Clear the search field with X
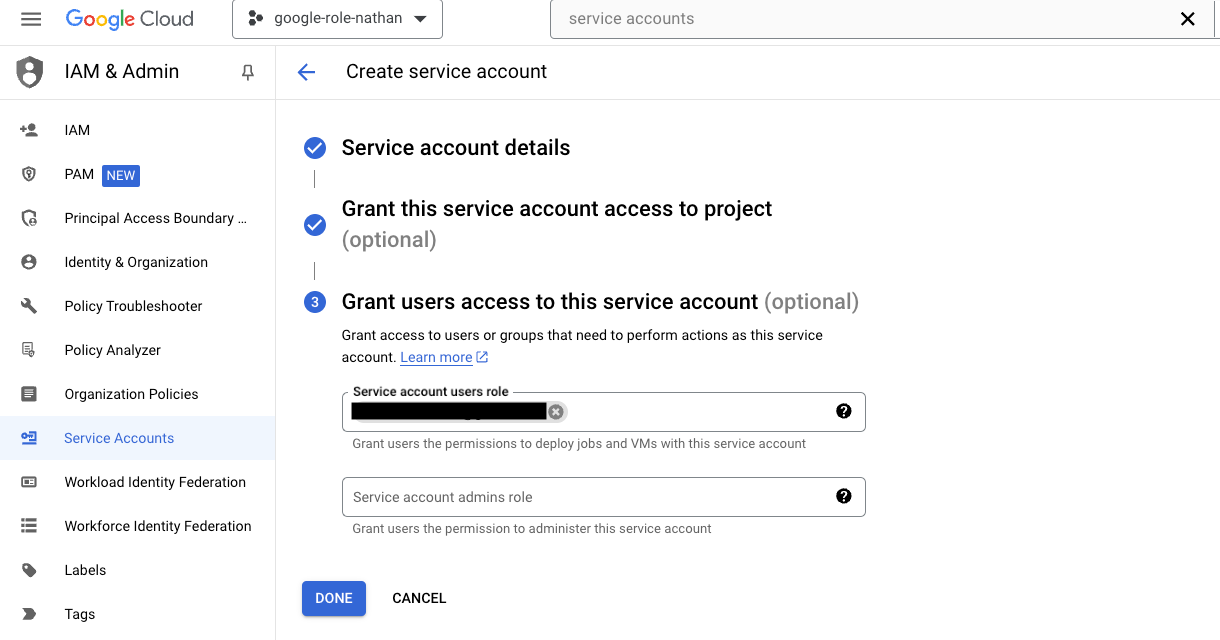 coord(1188,19)
